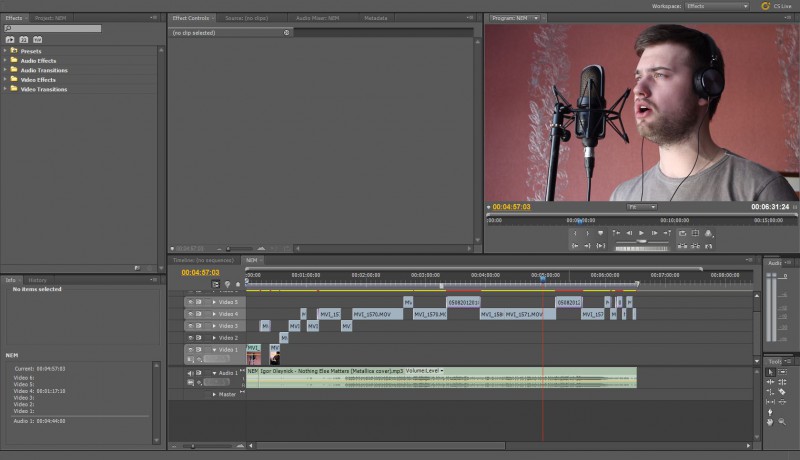This screenshot has height=460, width=800.
Task: Toggle the eye on Video 2 track
Action: tap(189, 338)
